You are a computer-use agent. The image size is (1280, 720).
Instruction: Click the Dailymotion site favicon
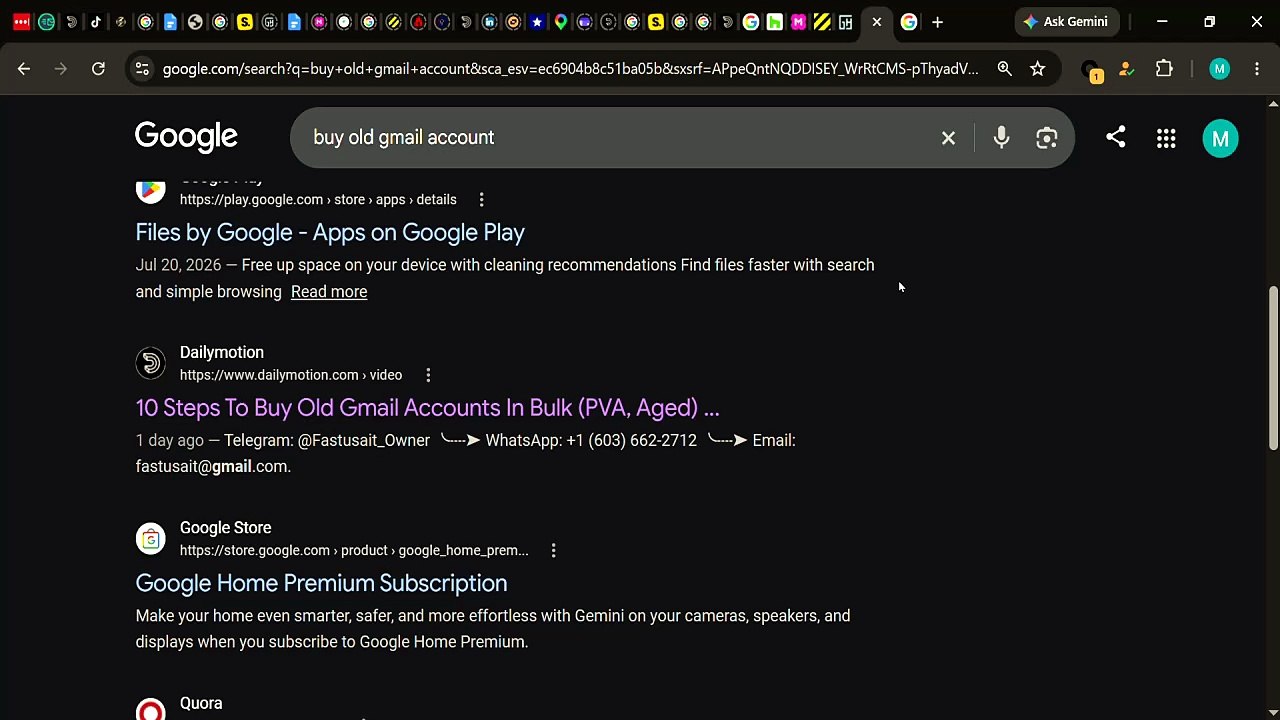point(151,363)
